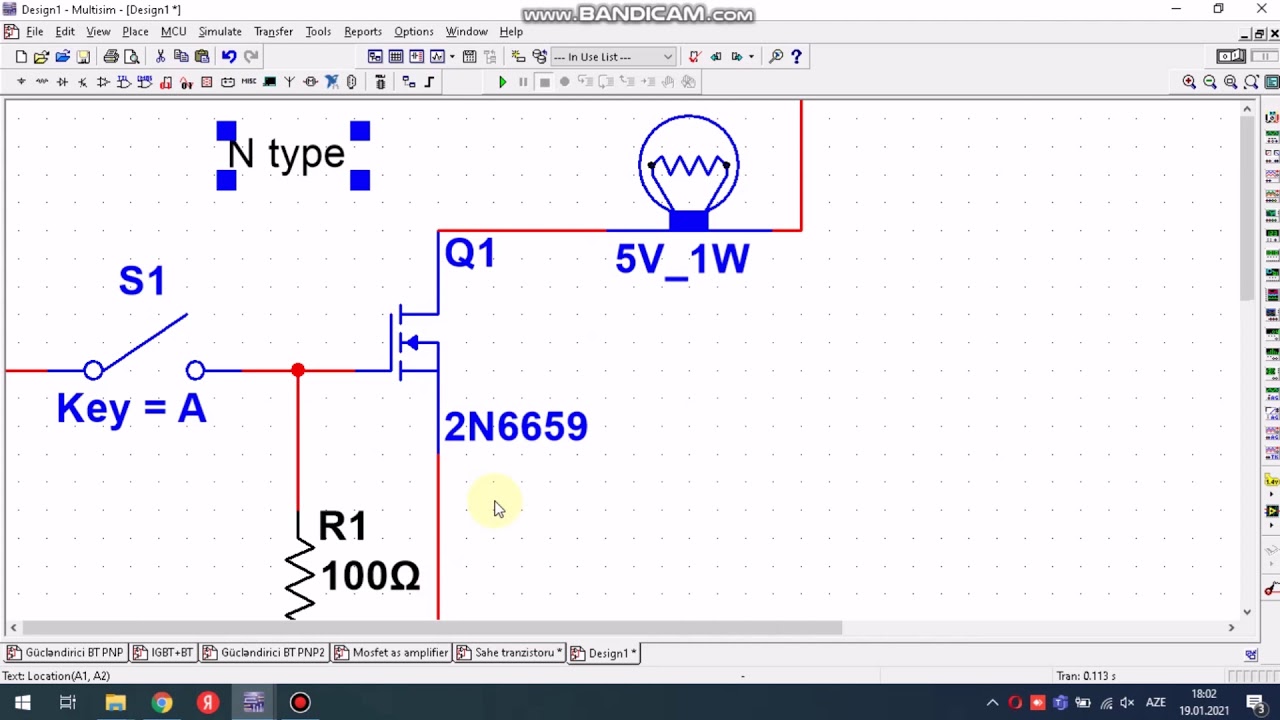Place Electromechanical motor component icon
Screen dimensions: 1280x720
pyautogui.click(x=311, y=81)
